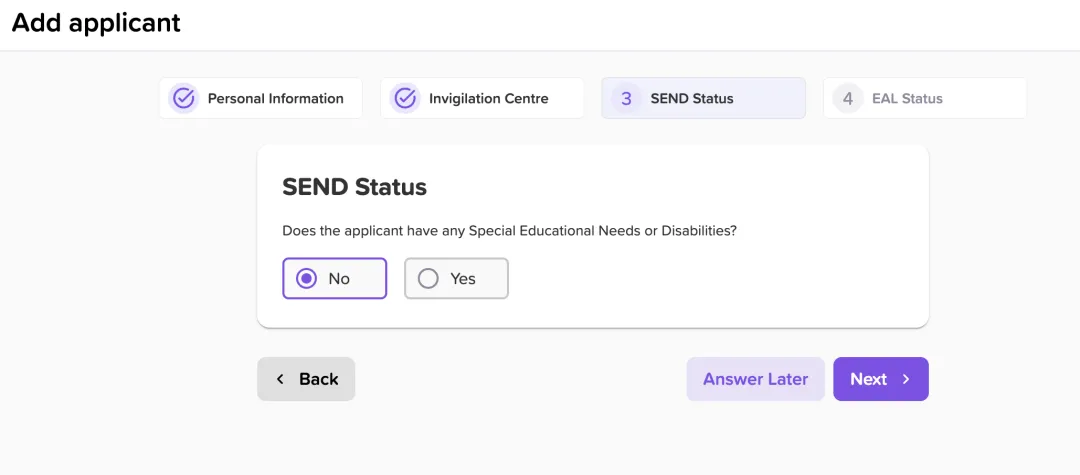Click the Answer Later button
This screenshot has height=475, width=1080.
[755, 379]
